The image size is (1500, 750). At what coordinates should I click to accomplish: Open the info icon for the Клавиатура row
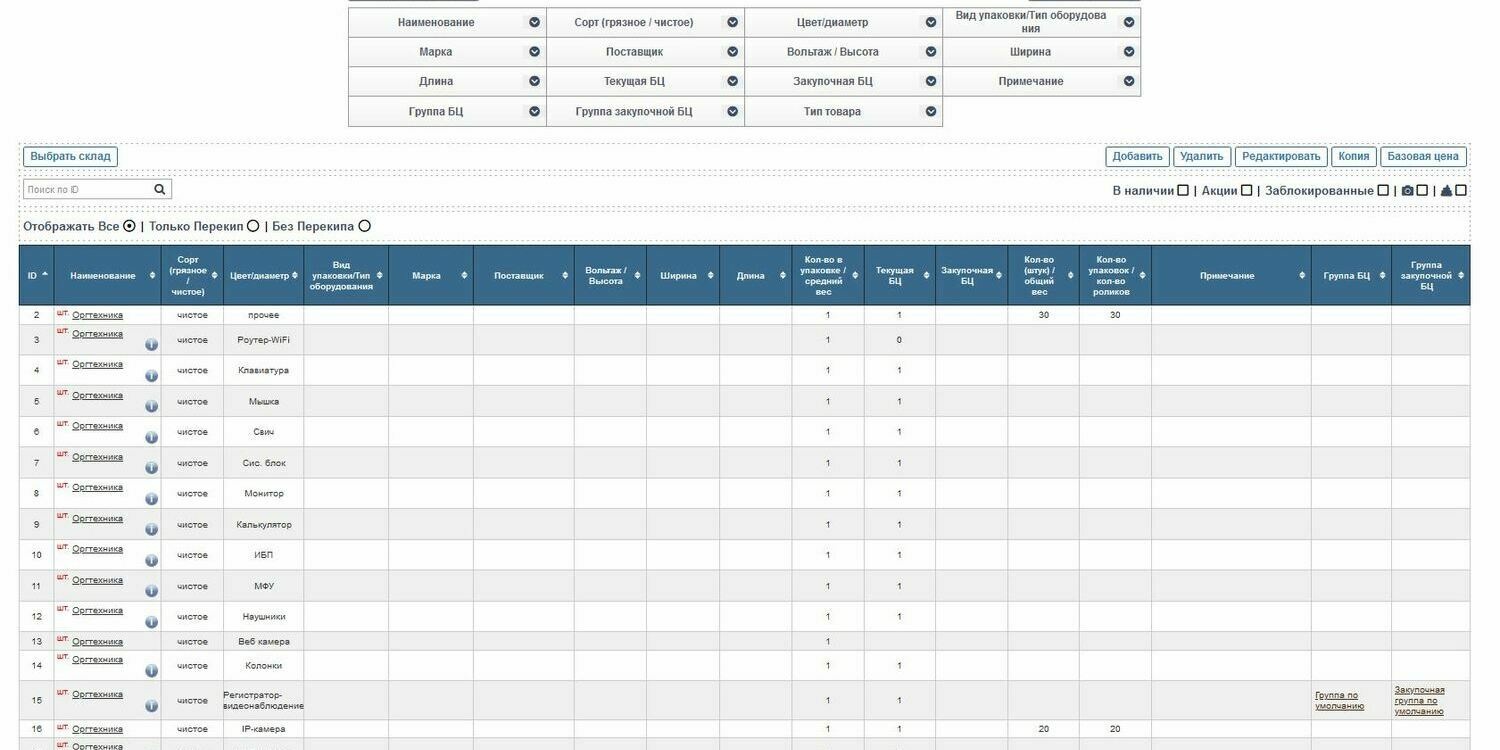[151, 376]
